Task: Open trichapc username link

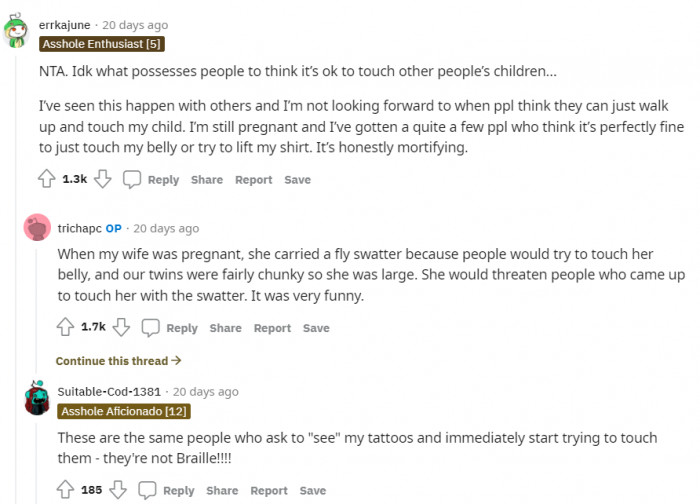Action: click(79, 228)
